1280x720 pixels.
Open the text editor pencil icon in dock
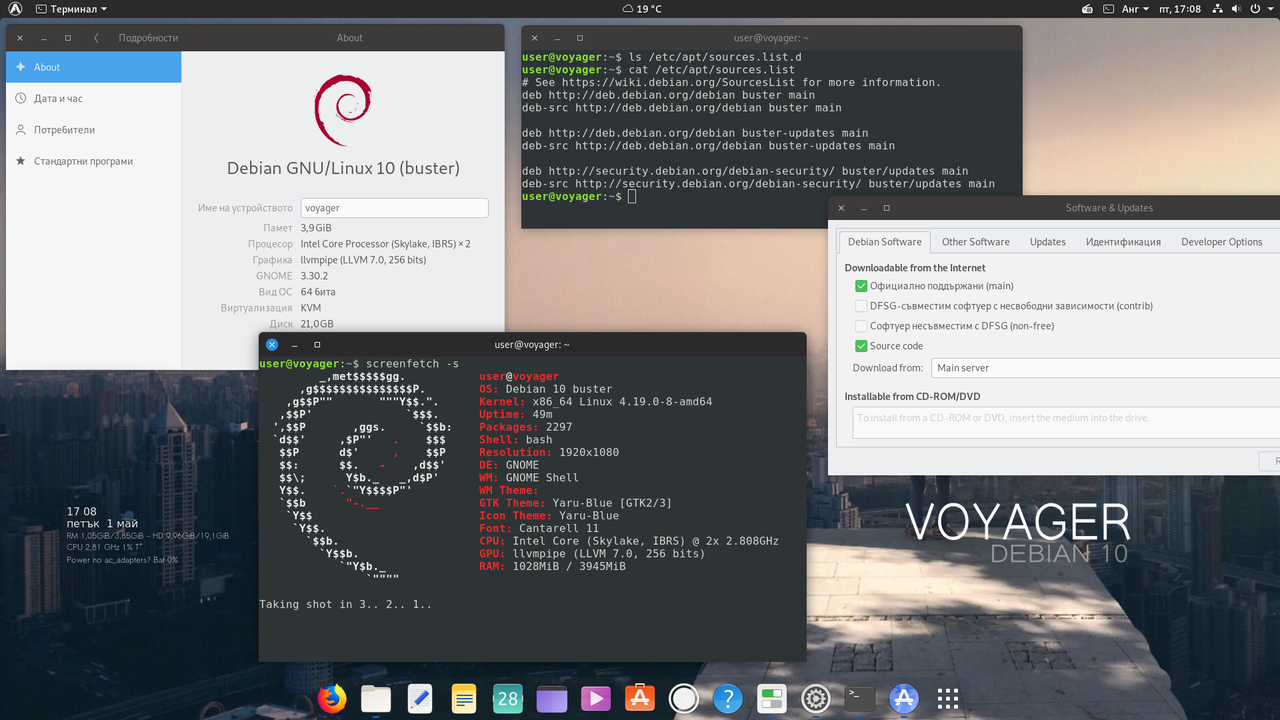[420, 698]
